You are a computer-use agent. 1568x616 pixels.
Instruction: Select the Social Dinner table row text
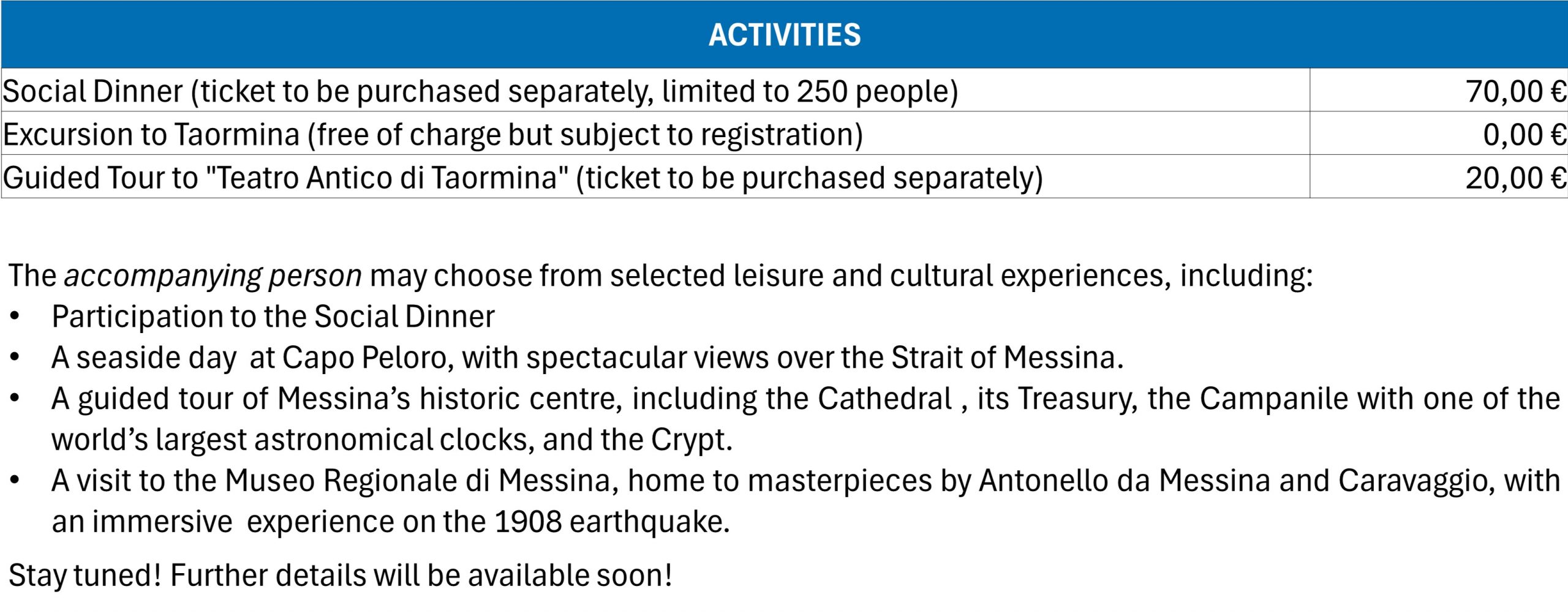(480, 91)
